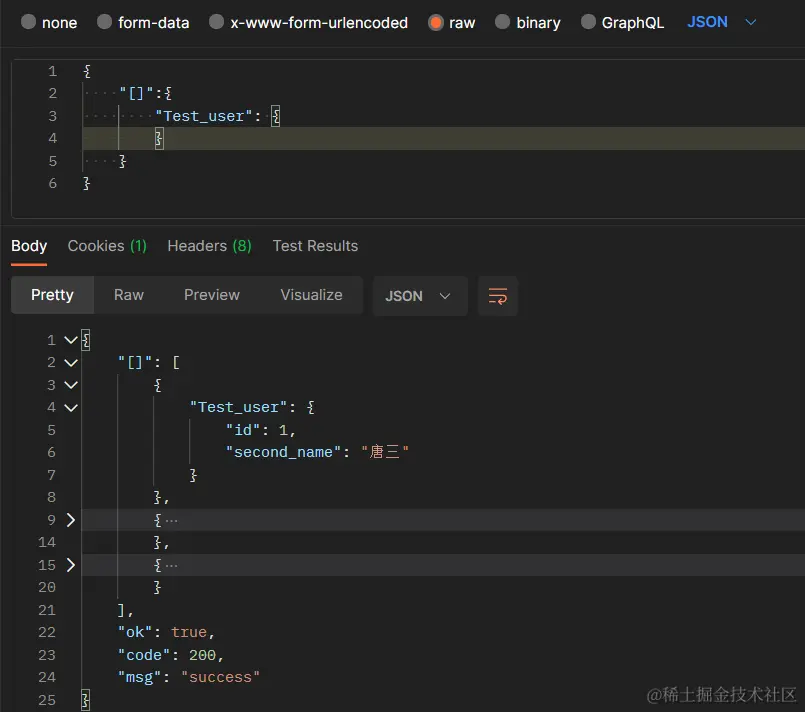
Task: Click the "code": 200 line
Action: 171,655
